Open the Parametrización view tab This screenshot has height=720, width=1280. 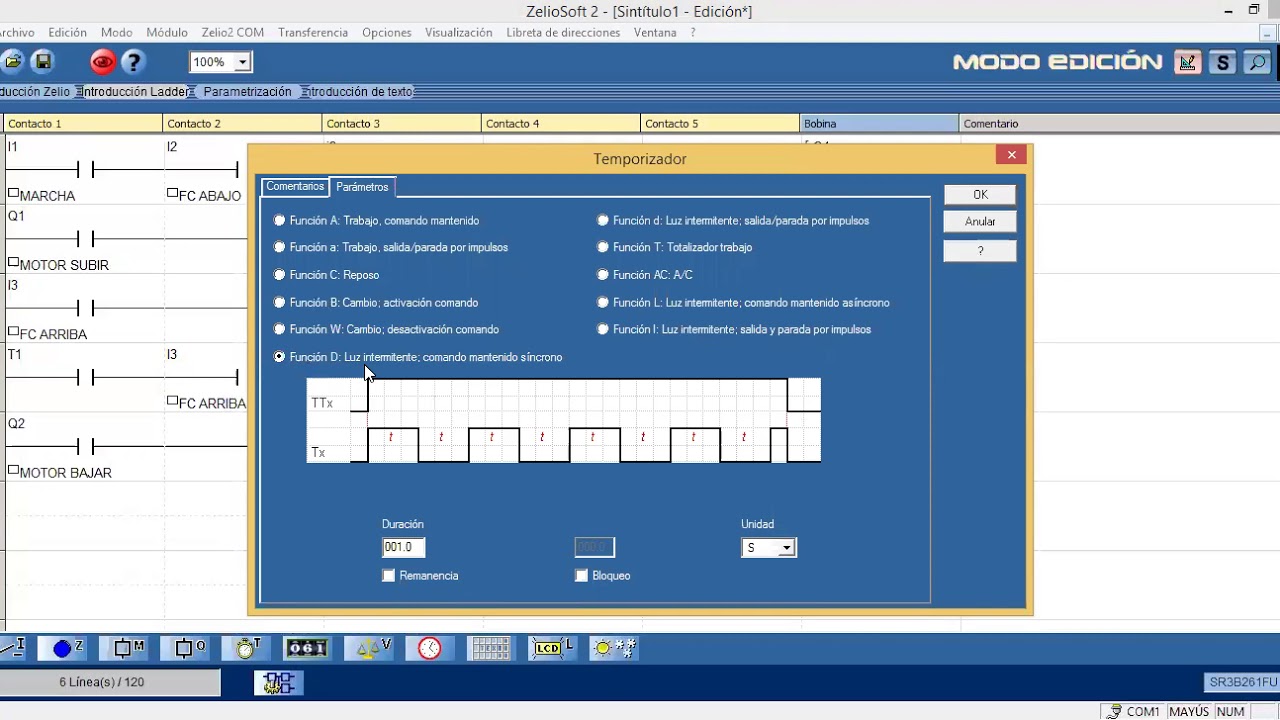pyautogui.click(x=247, y=91)
